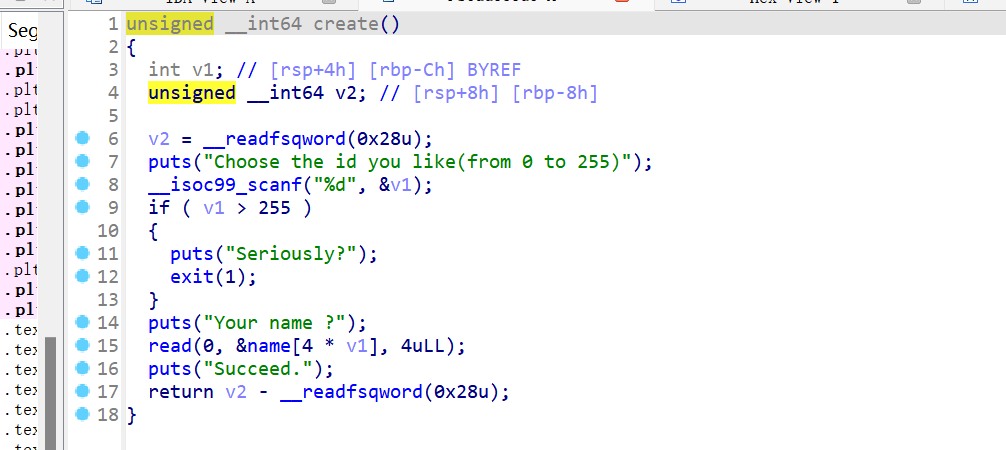Click the breakpoint dot at line 18

click(x=83, y=414)
